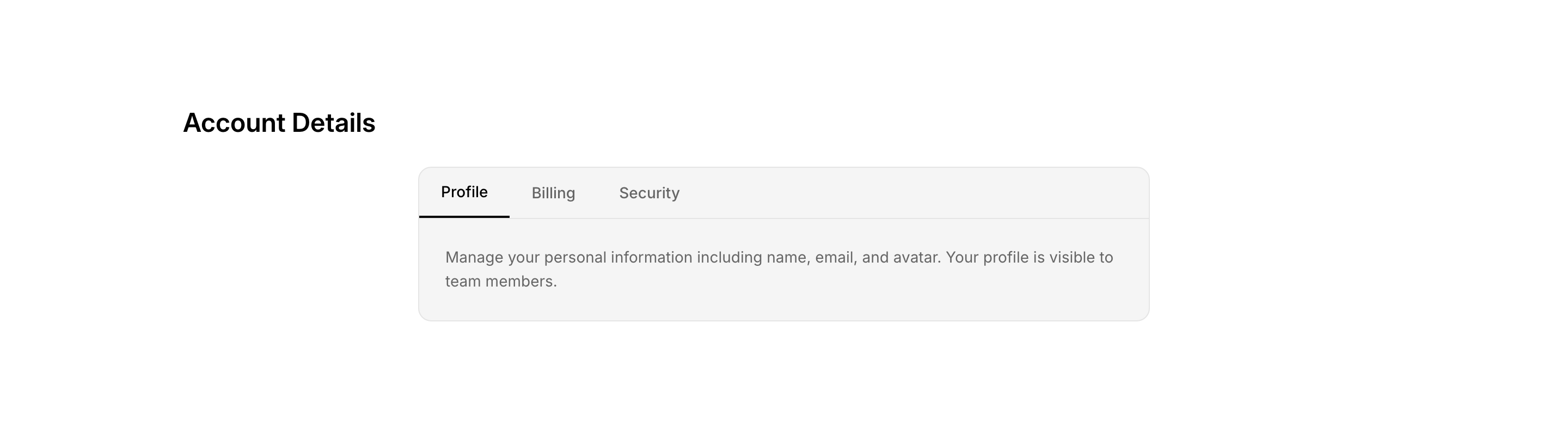Click the word "avatar" in the panel text

pos(916,258)
